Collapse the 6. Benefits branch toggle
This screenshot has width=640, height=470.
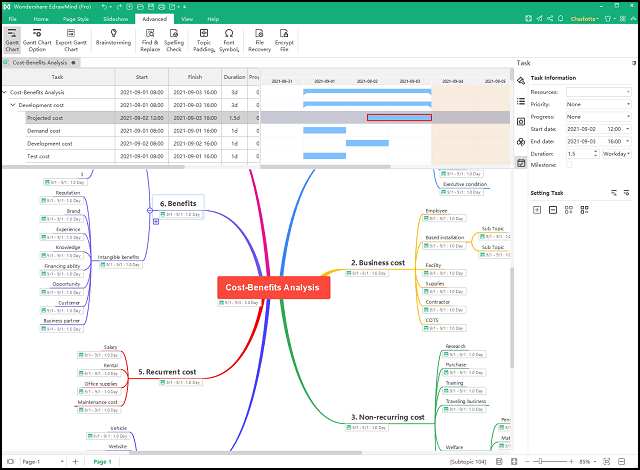(150, 210)
